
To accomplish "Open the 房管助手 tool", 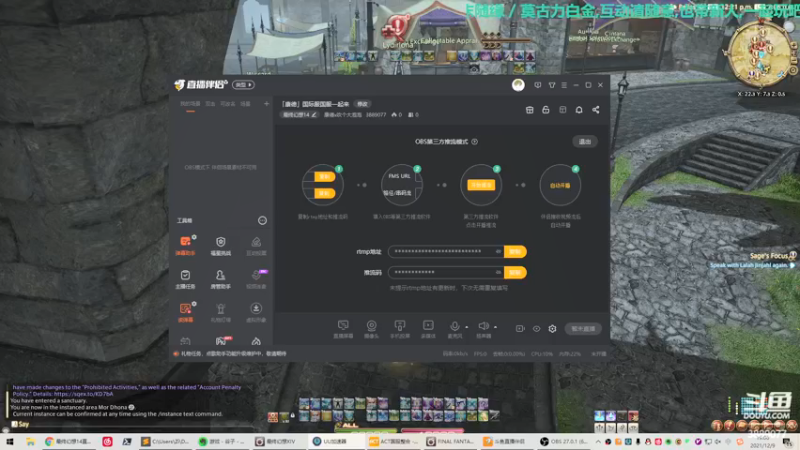I will (x=220, y=279).
